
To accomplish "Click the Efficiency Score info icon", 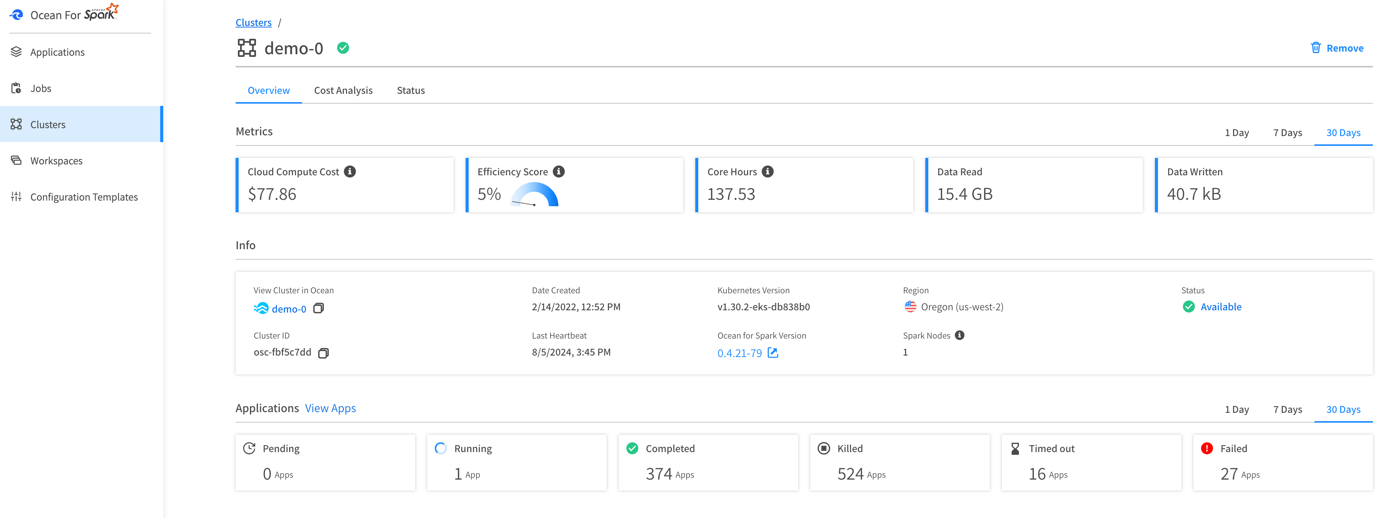I will pyautogui.click(x=559, y=172).
